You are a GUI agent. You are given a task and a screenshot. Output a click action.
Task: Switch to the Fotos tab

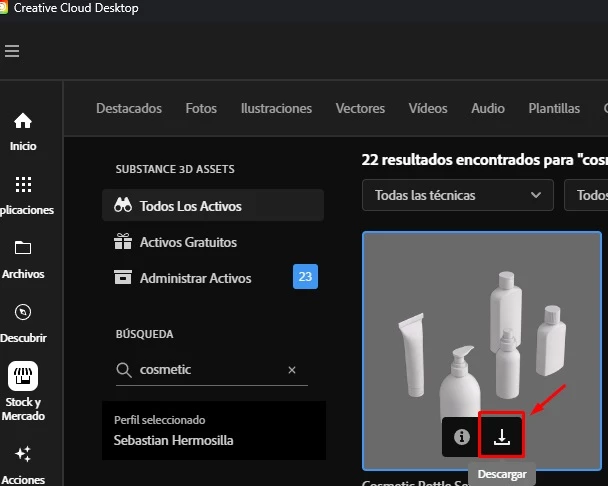tap(201, 108)
